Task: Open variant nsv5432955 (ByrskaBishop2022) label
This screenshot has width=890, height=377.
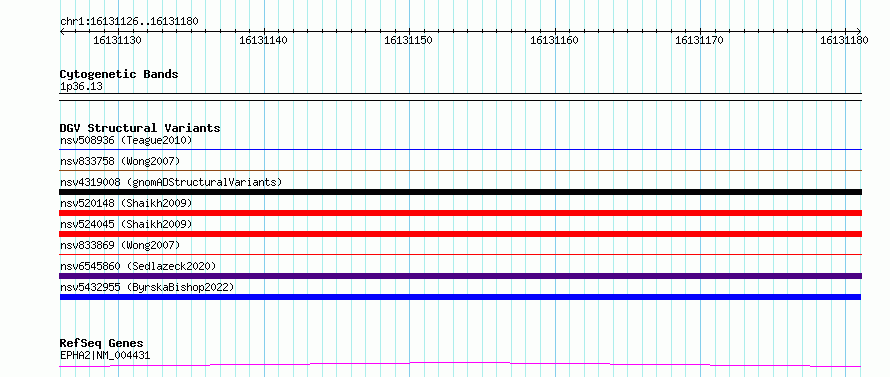Action: [147, 287]
